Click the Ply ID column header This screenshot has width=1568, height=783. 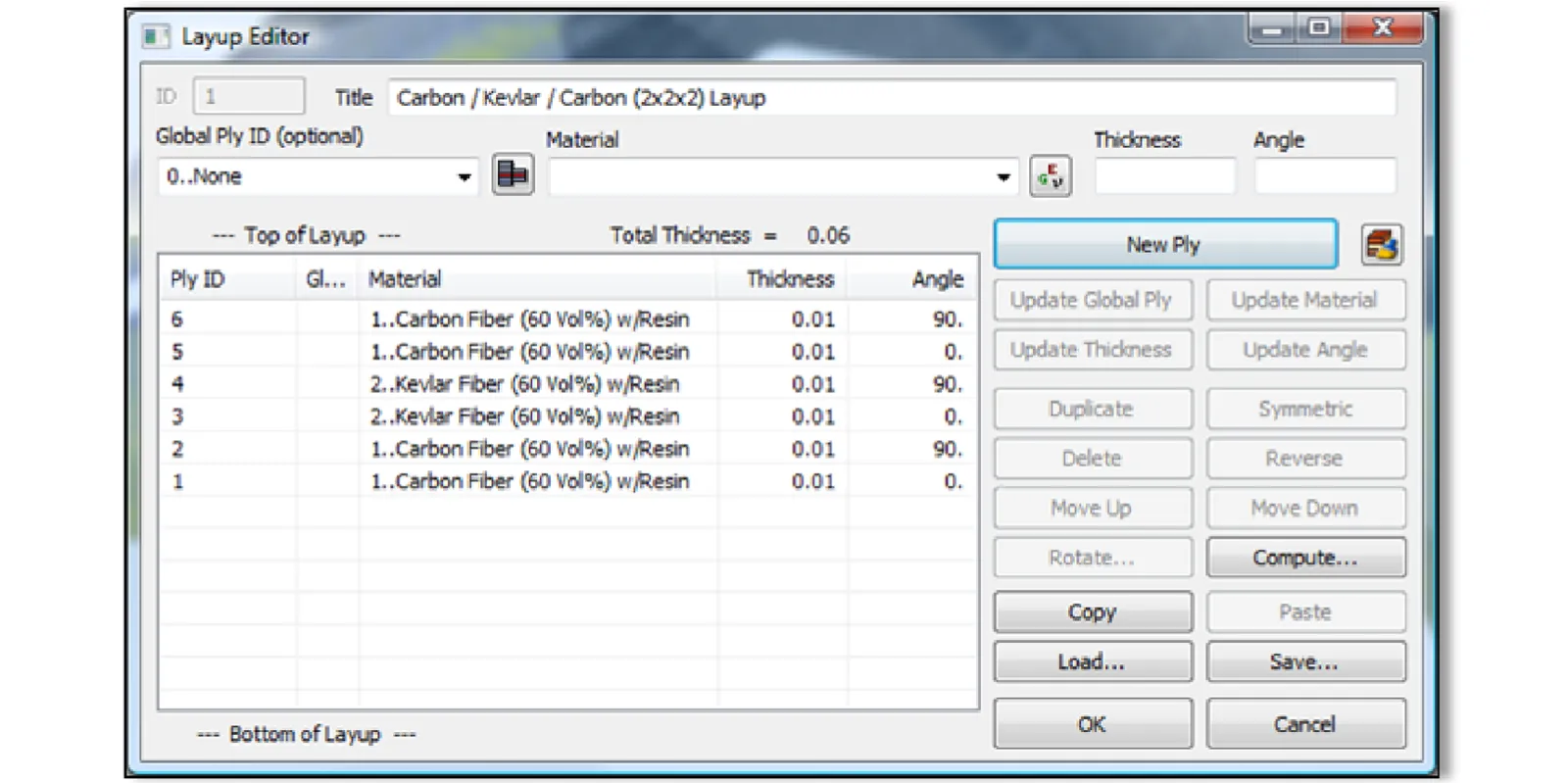[228, 279]
